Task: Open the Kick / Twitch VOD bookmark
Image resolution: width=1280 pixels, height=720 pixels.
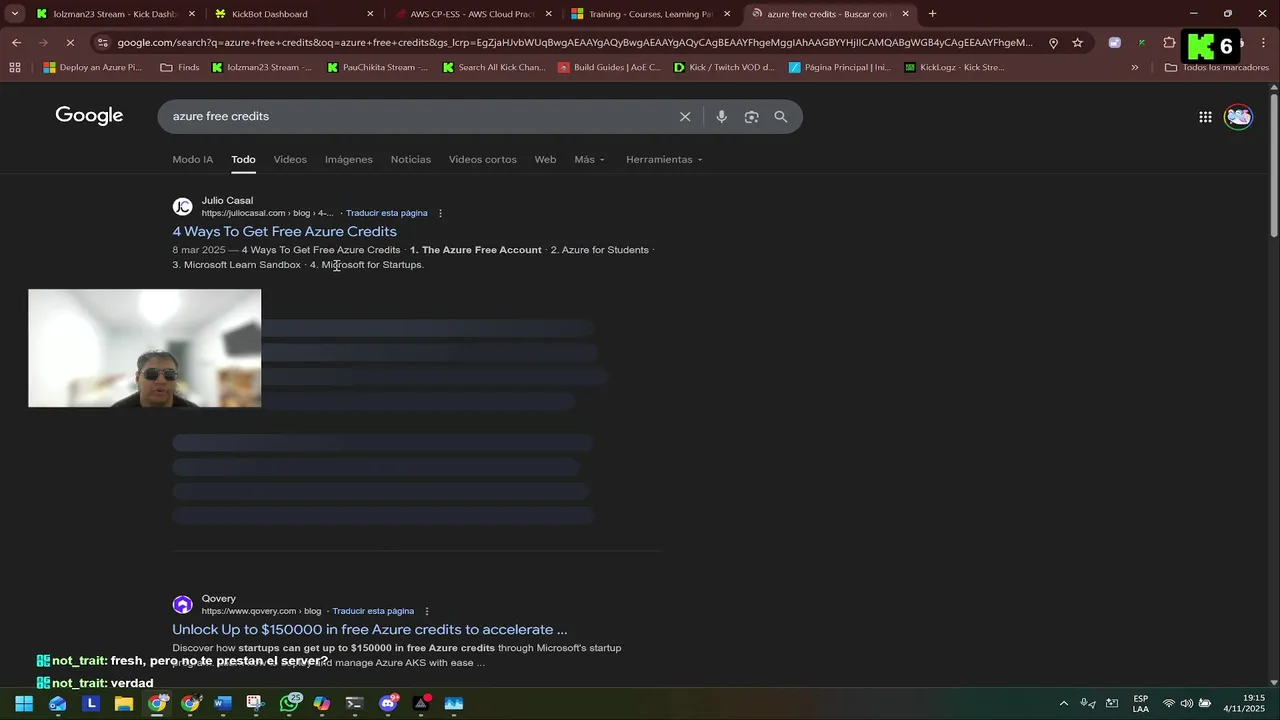Action: click(x=724, y=68)
